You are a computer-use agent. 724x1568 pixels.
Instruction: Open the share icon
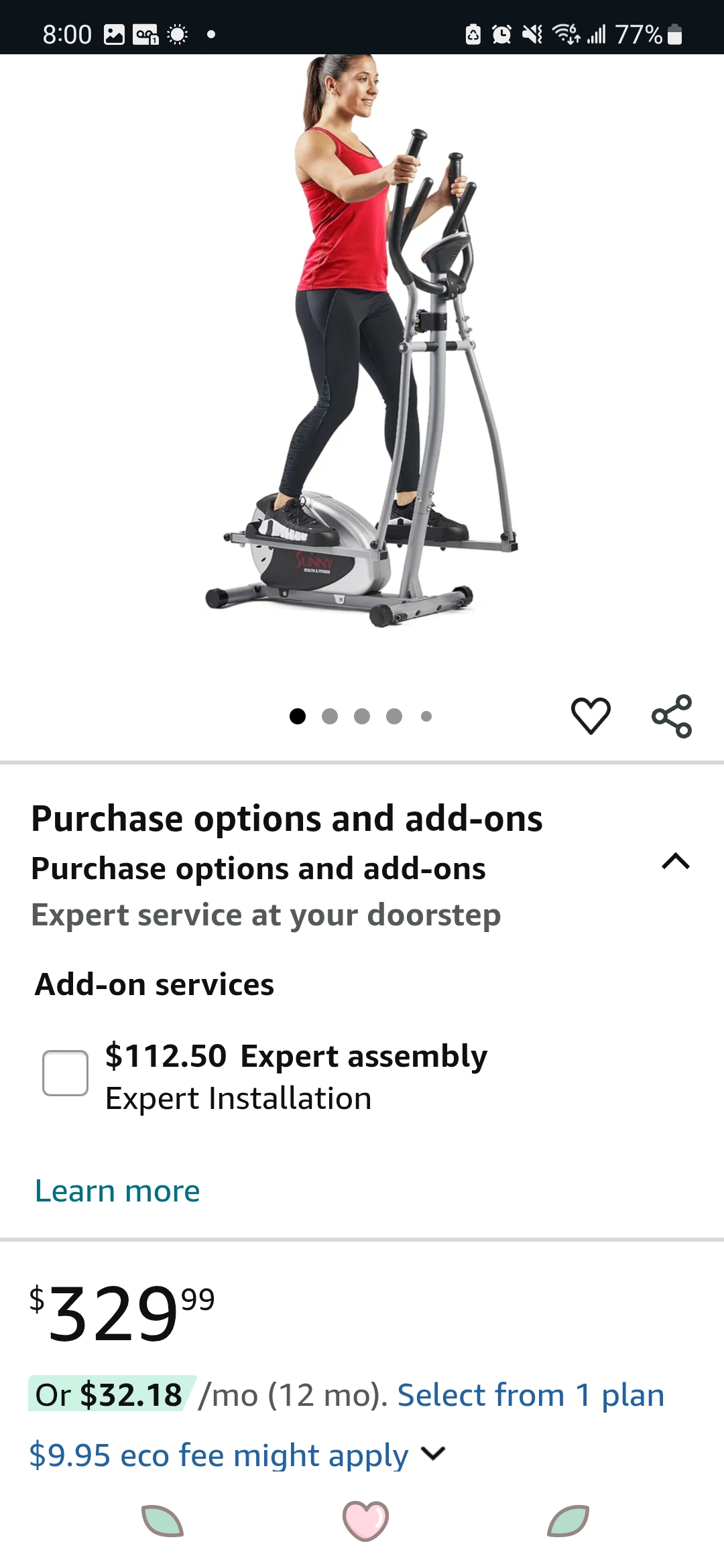672,716
